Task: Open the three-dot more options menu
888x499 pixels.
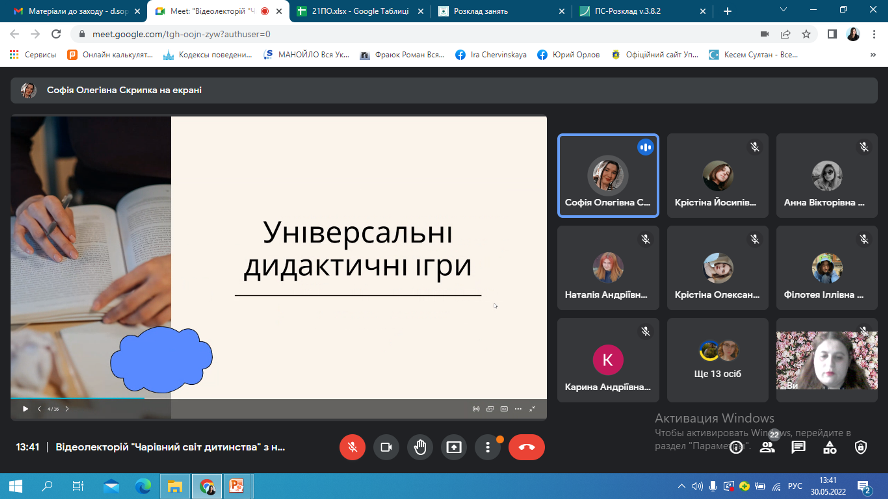Action: (x=488, y=447)
